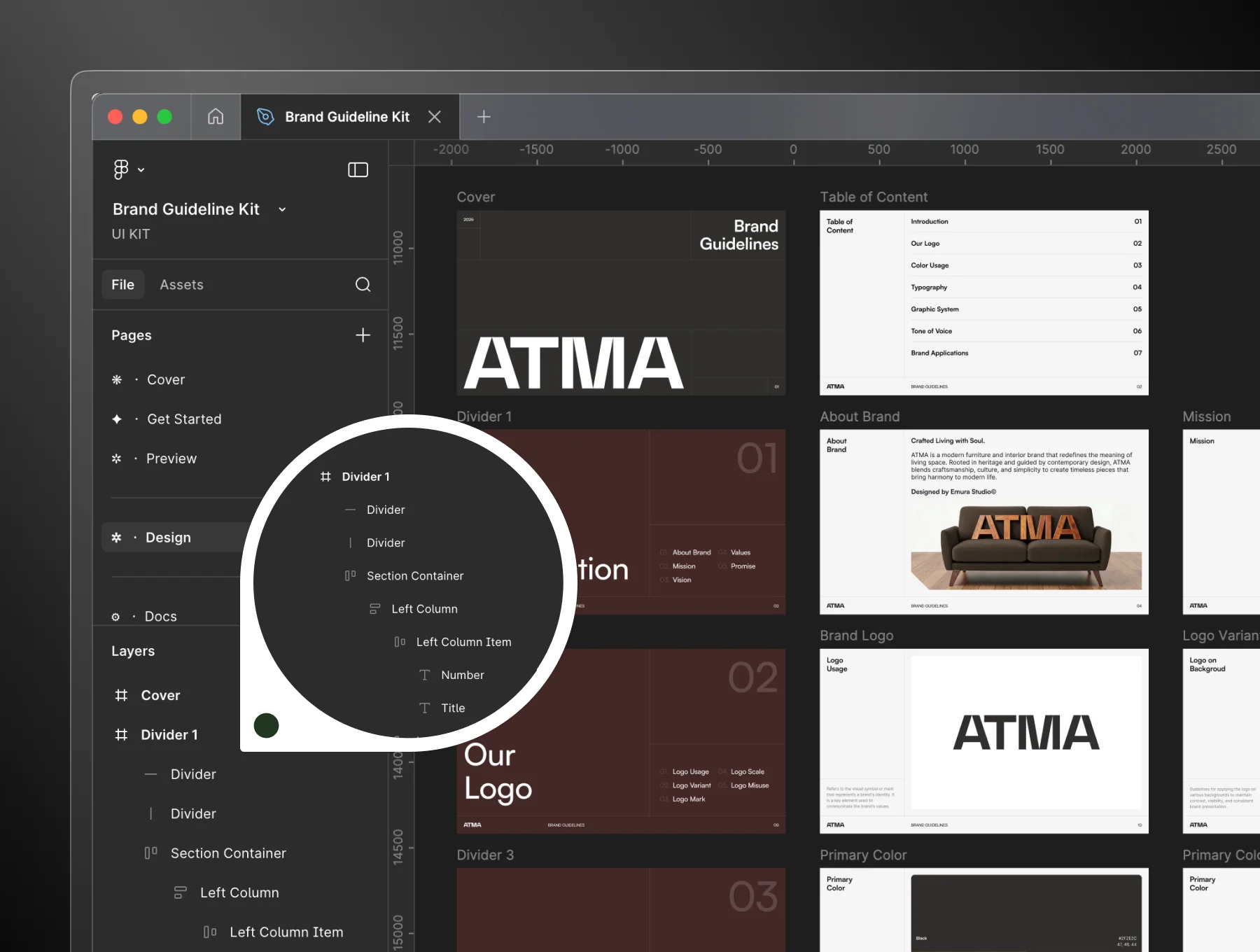The height and width of the screenshot is (952, 1260).
Task: Click the dark green color dot
Action: click(x=266, y=725)
